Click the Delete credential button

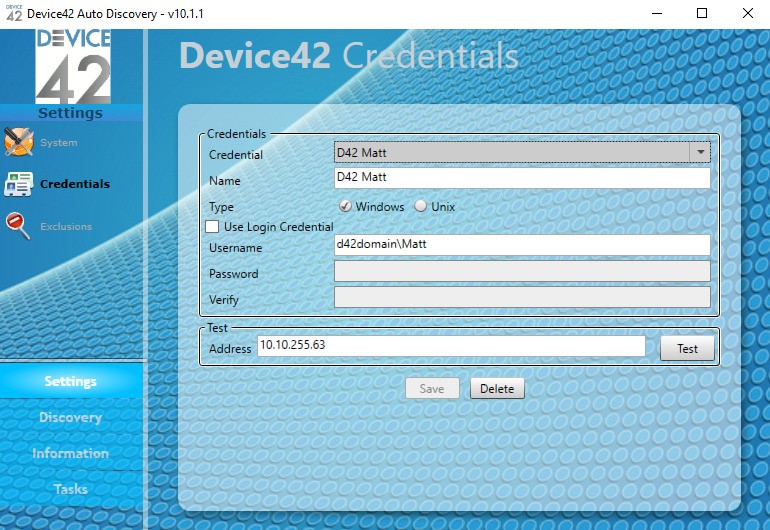click(497, 389)
